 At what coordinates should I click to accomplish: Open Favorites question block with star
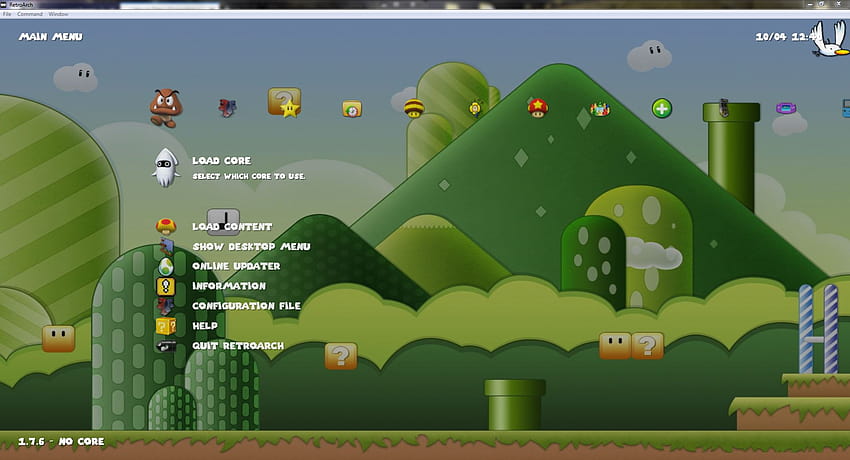(285, 103)
